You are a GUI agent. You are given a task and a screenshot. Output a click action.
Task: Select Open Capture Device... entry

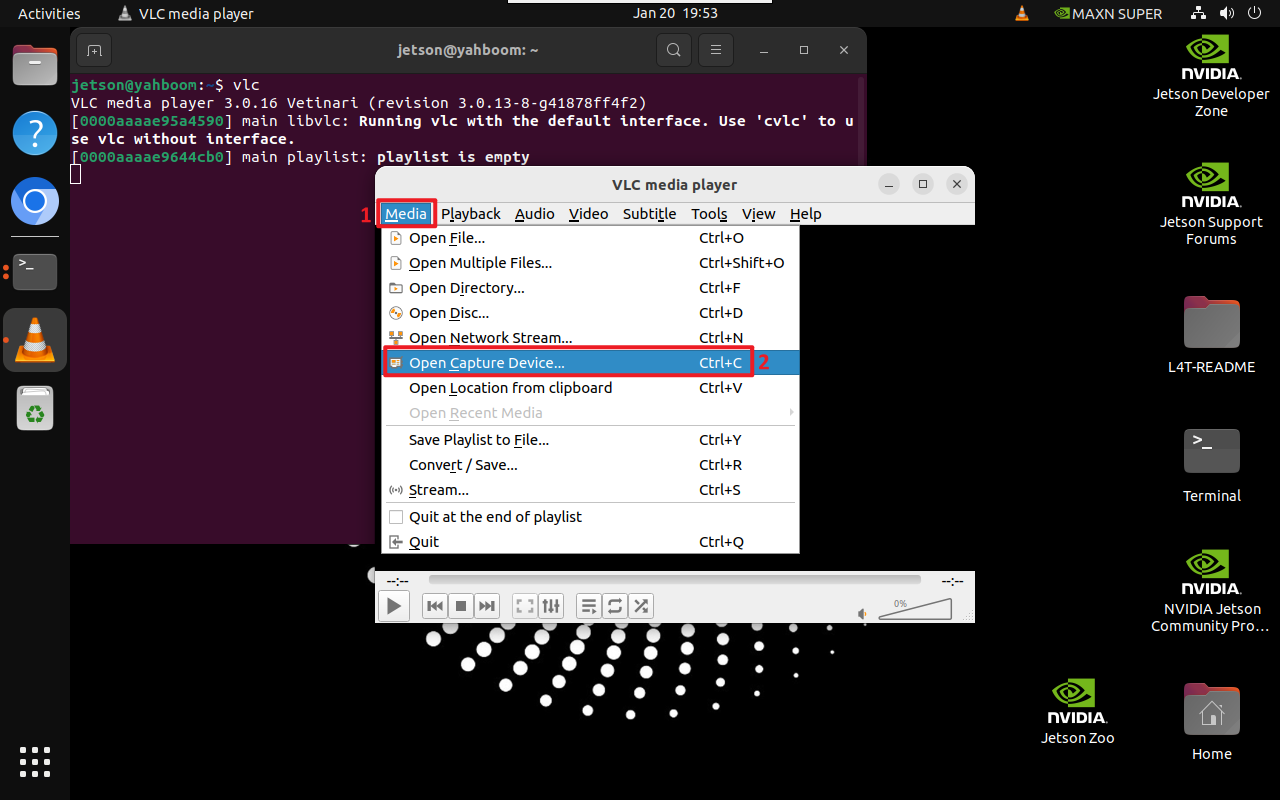point(590,363)
